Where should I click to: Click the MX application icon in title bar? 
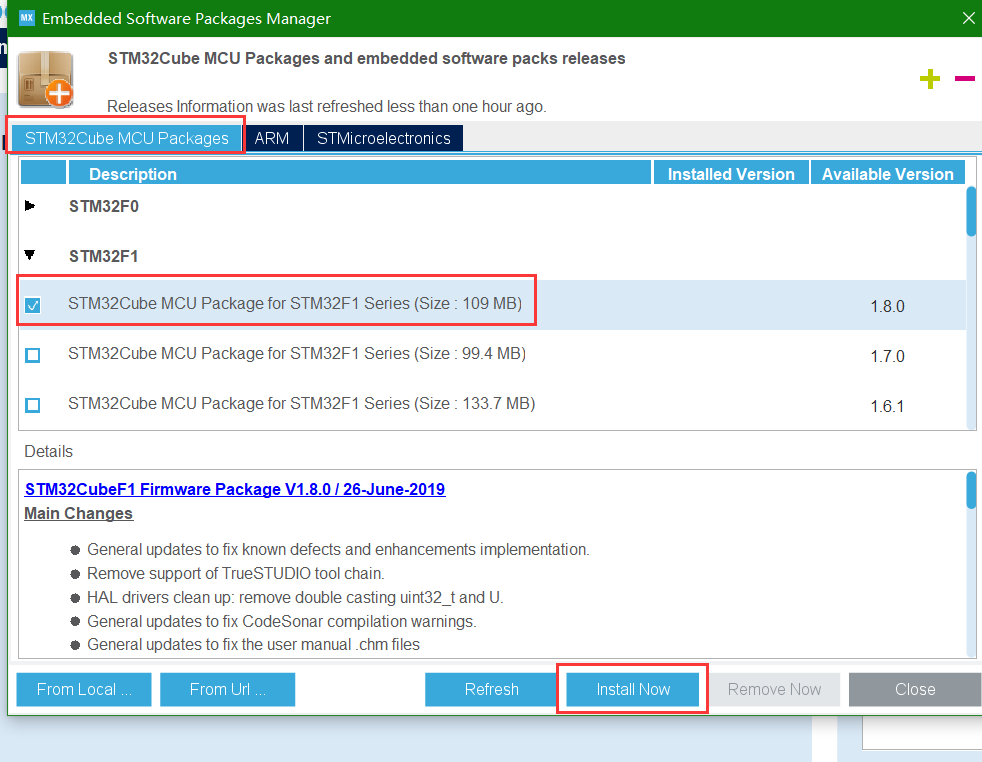click(26, 18)
